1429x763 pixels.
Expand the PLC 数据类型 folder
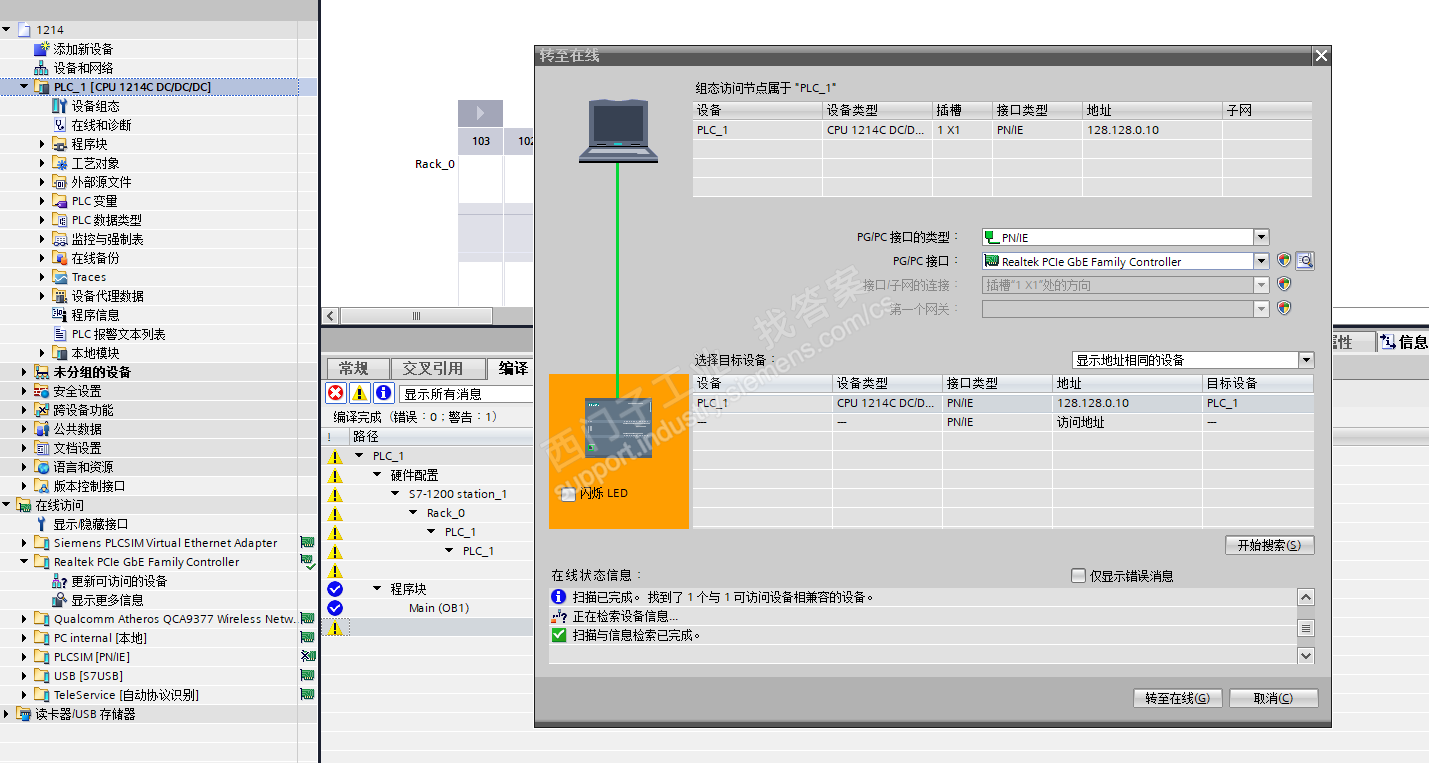42,220
